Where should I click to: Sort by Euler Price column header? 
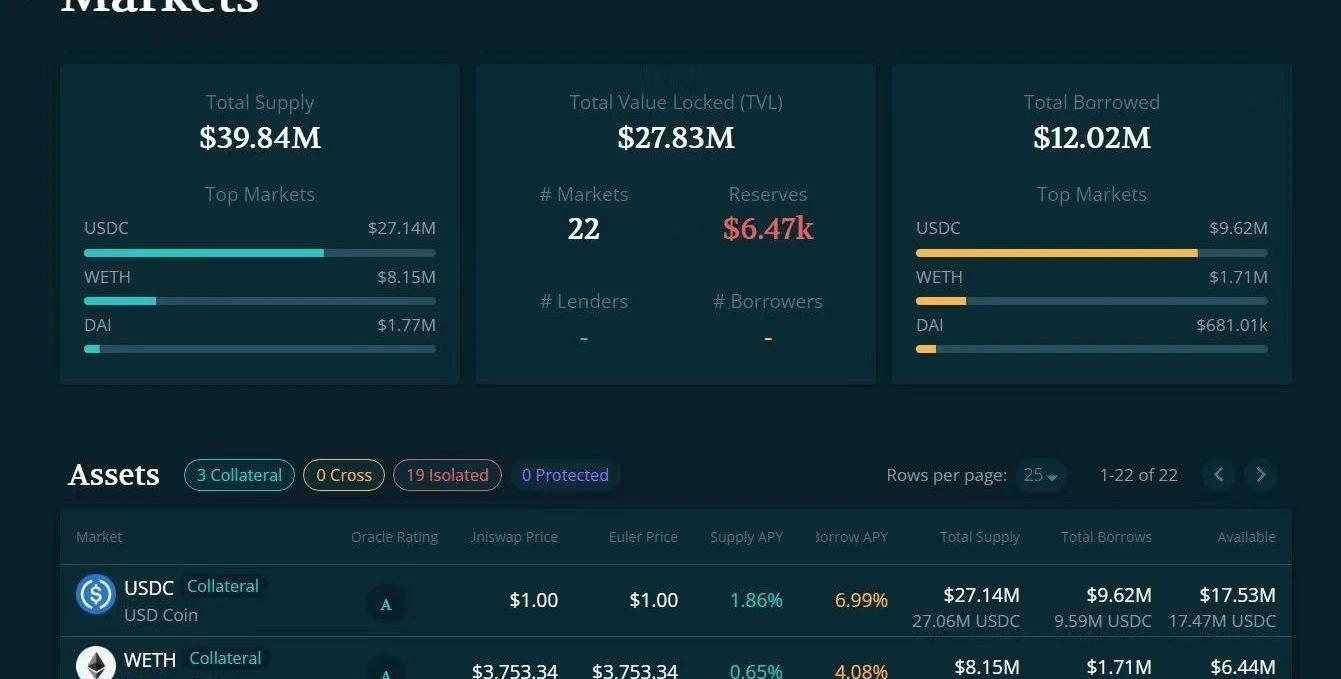(643, 537)
